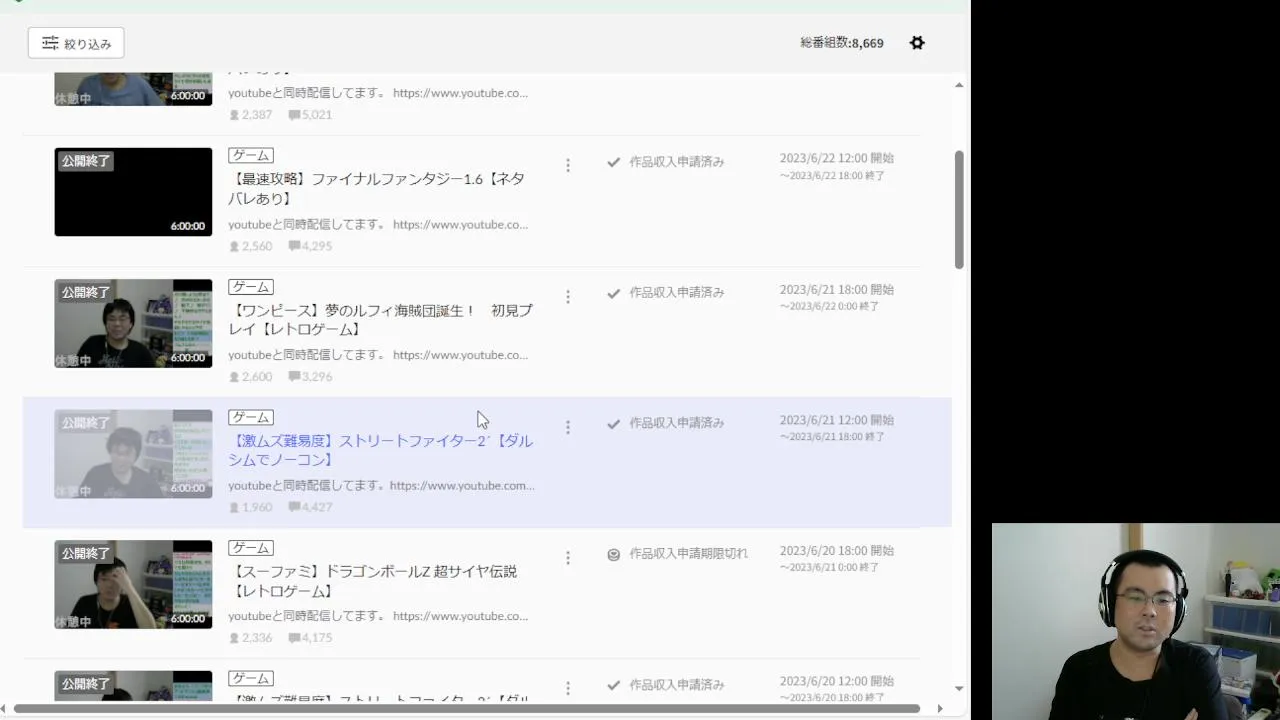Click the ゲーム tag on ワンピース row
1280x720 pixels.
(x=251, y=287)
